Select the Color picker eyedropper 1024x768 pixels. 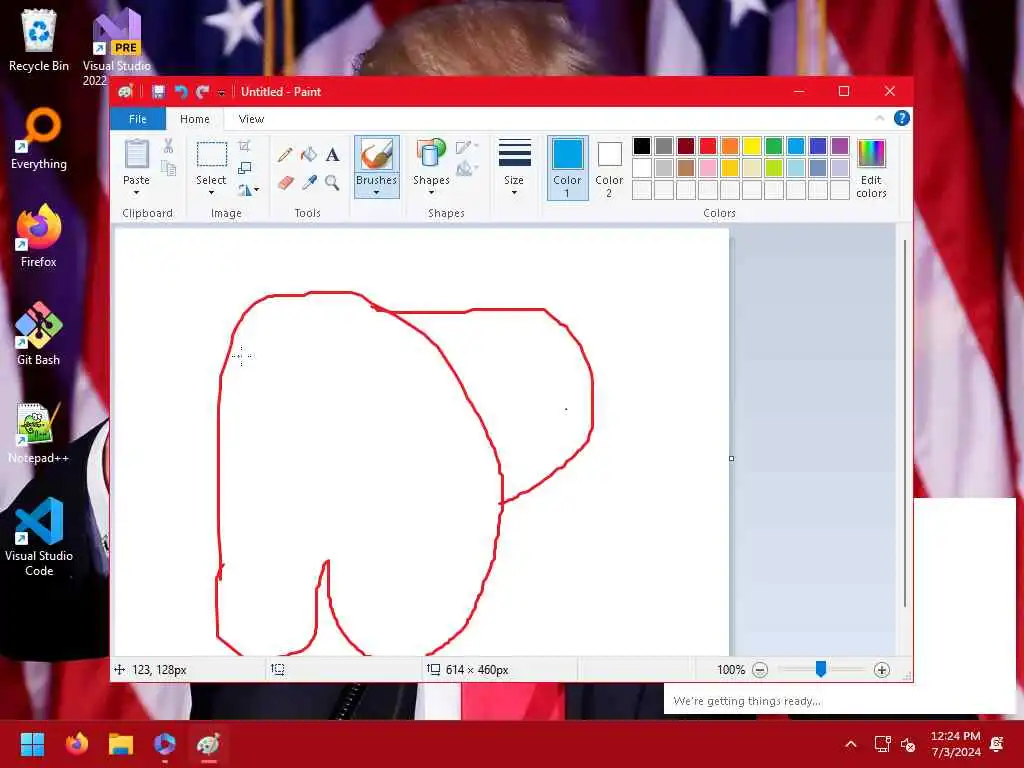coord(309,182)
